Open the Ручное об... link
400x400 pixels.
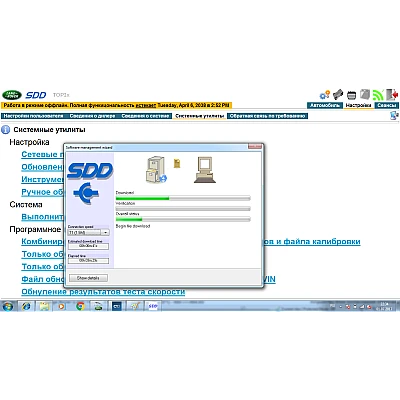click(x=42, y=192)
